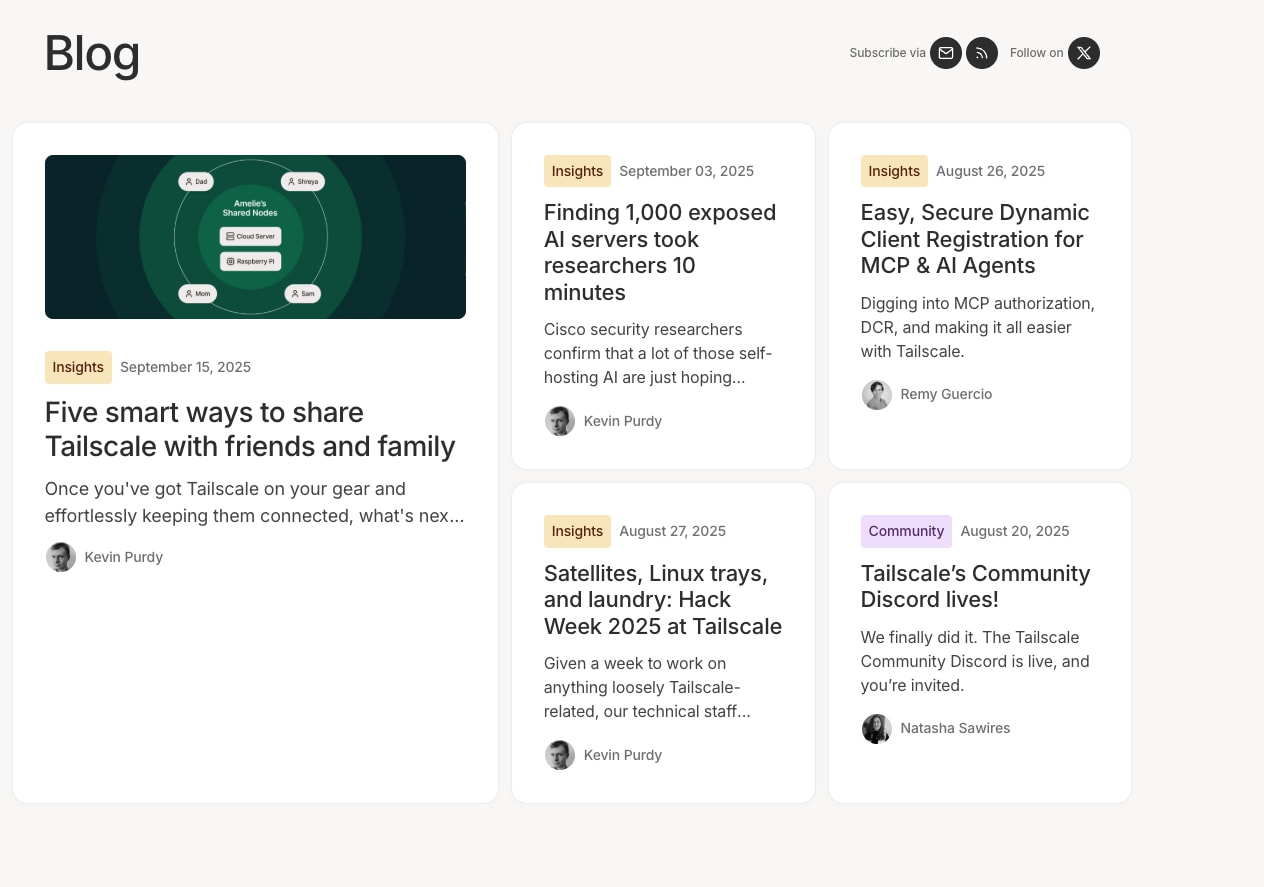This screenshot has width=1264, height=887.
Task: Click the date September 15, 2025
Action: [x=185, y=367]
